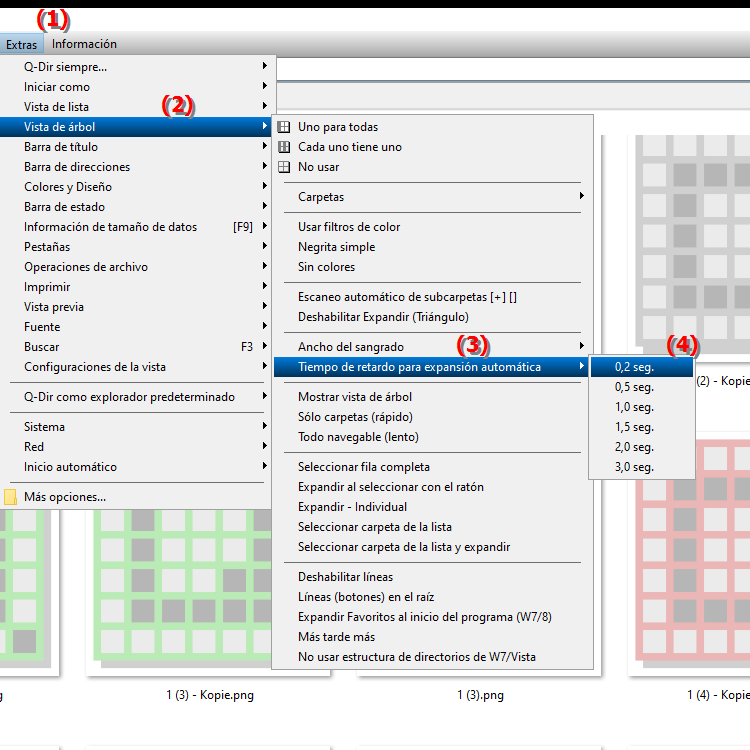The width and height of the screenshot is (750, 750).
Task: Select file '1 (3) - Kopie.png'
Action: coord(210,695)
